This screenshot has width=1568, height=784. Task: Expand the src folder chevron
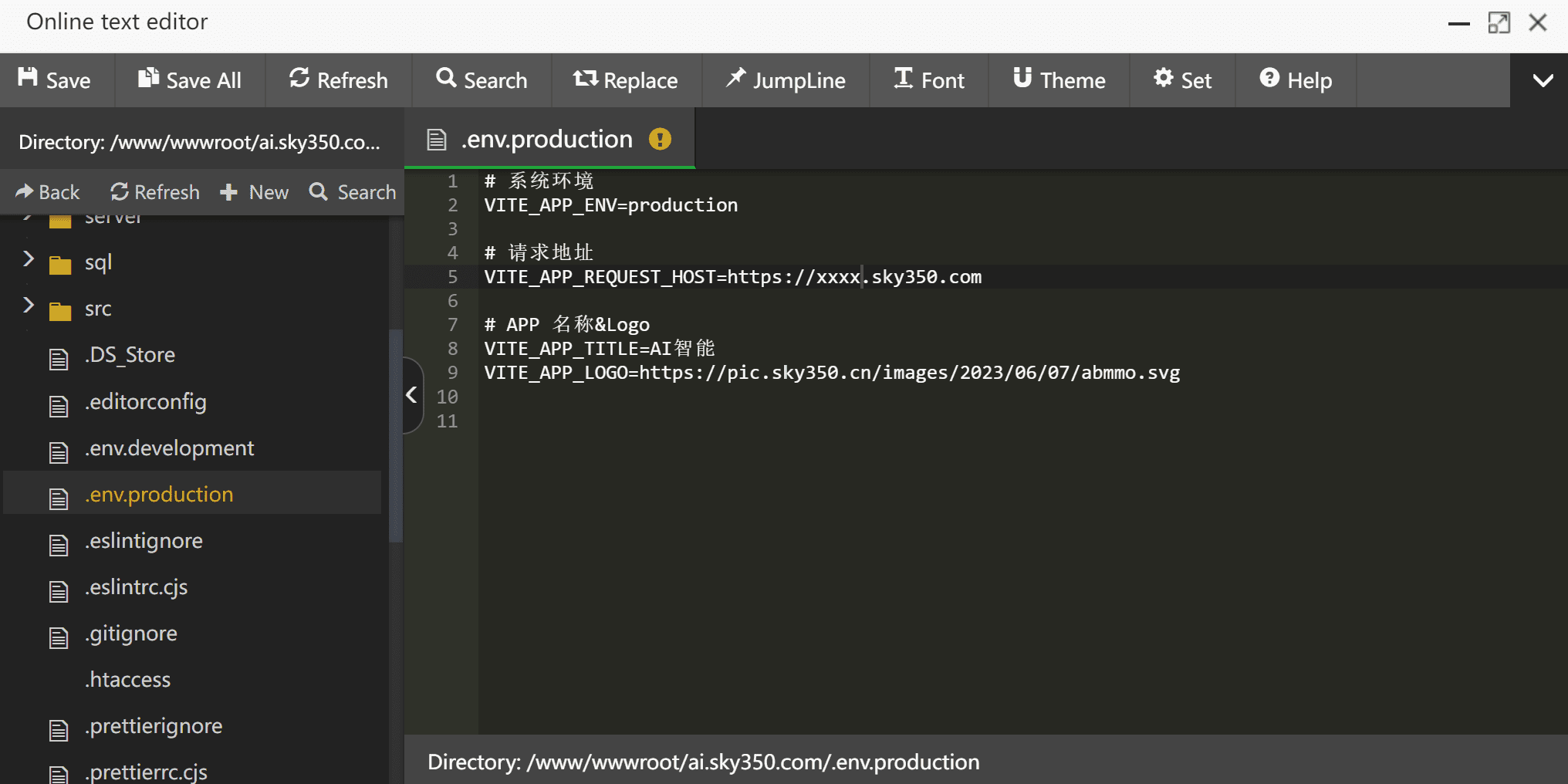(29, 306)
